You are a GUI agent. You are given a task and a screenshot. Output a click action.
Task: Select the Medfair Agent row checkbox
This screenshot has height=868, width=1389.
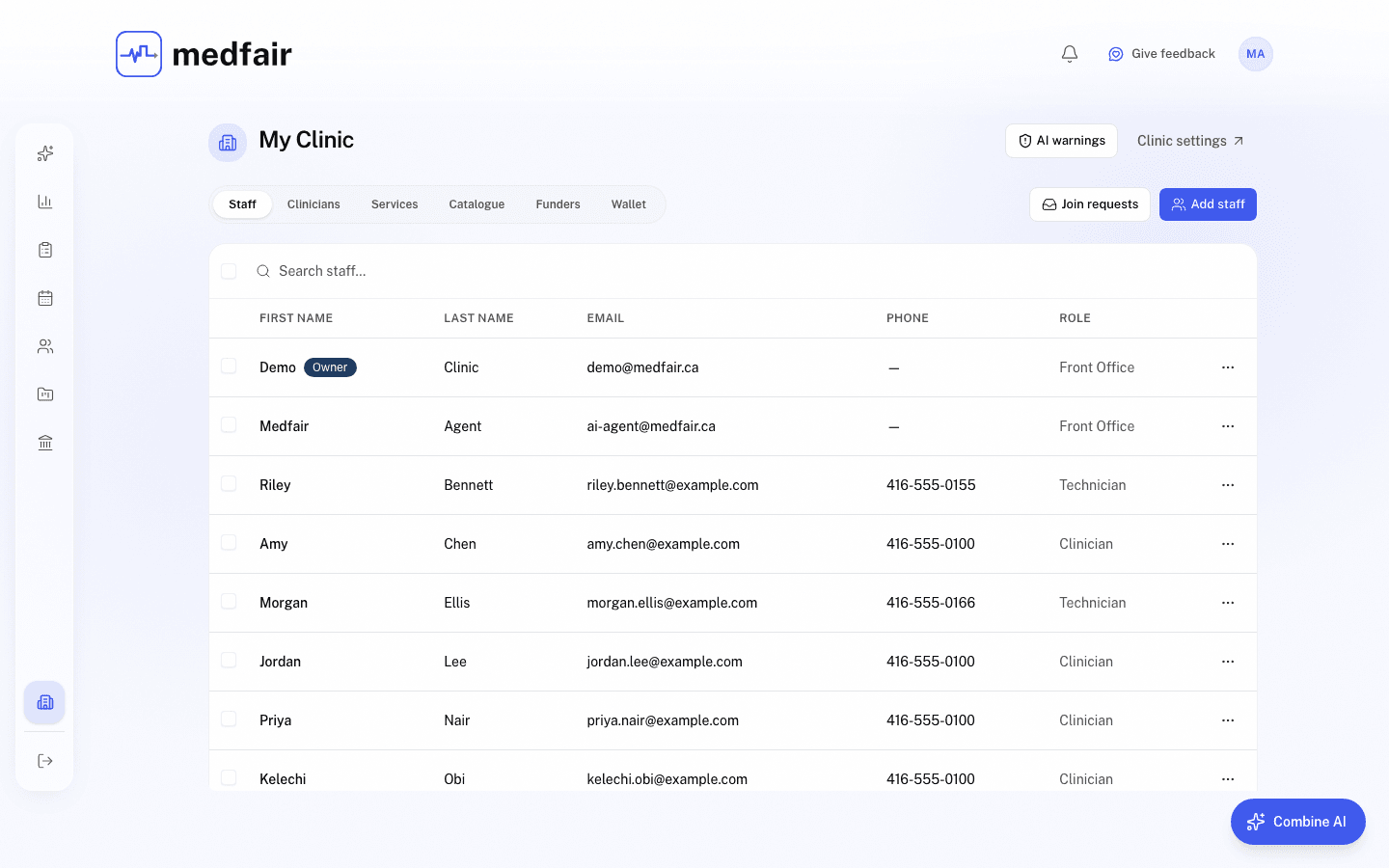coord(229,425)
